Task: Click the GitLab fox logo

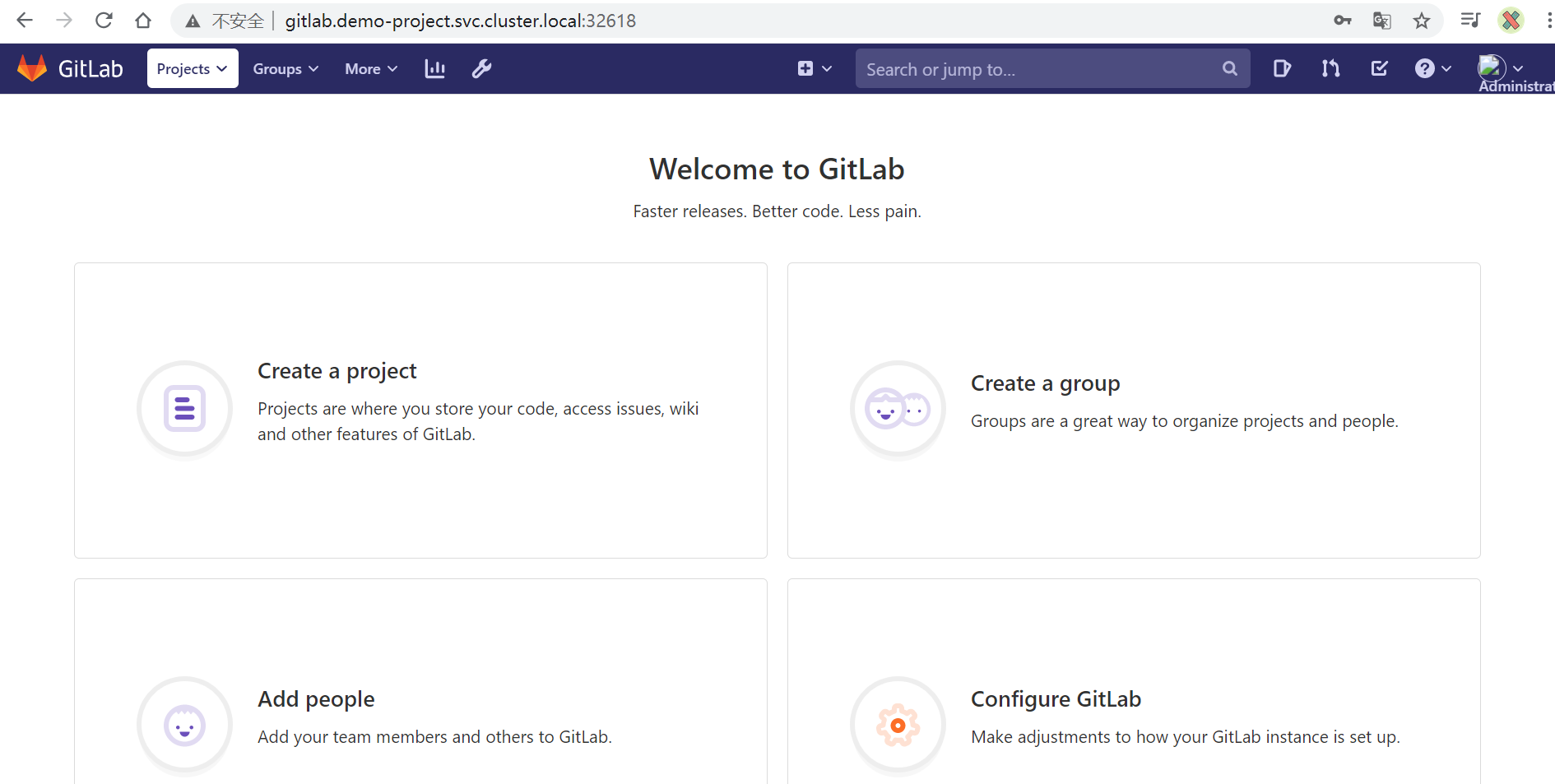Action: tap(33, 68)
